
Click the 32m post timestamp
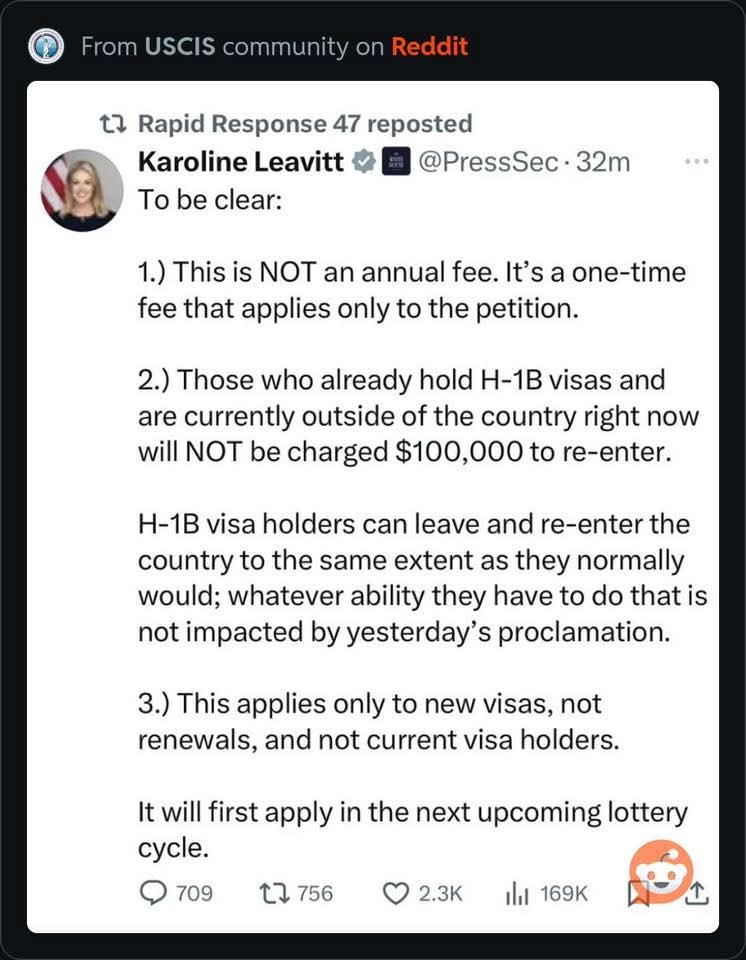point(603,162)
